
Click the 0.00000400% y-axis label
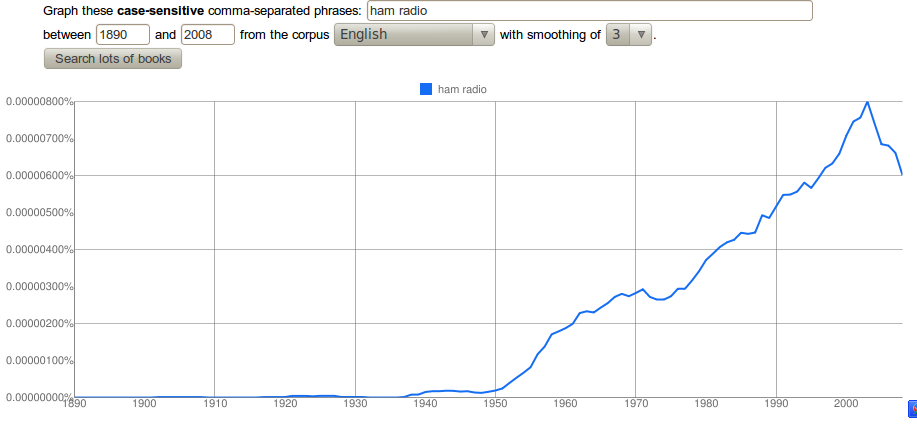[40, 250]
